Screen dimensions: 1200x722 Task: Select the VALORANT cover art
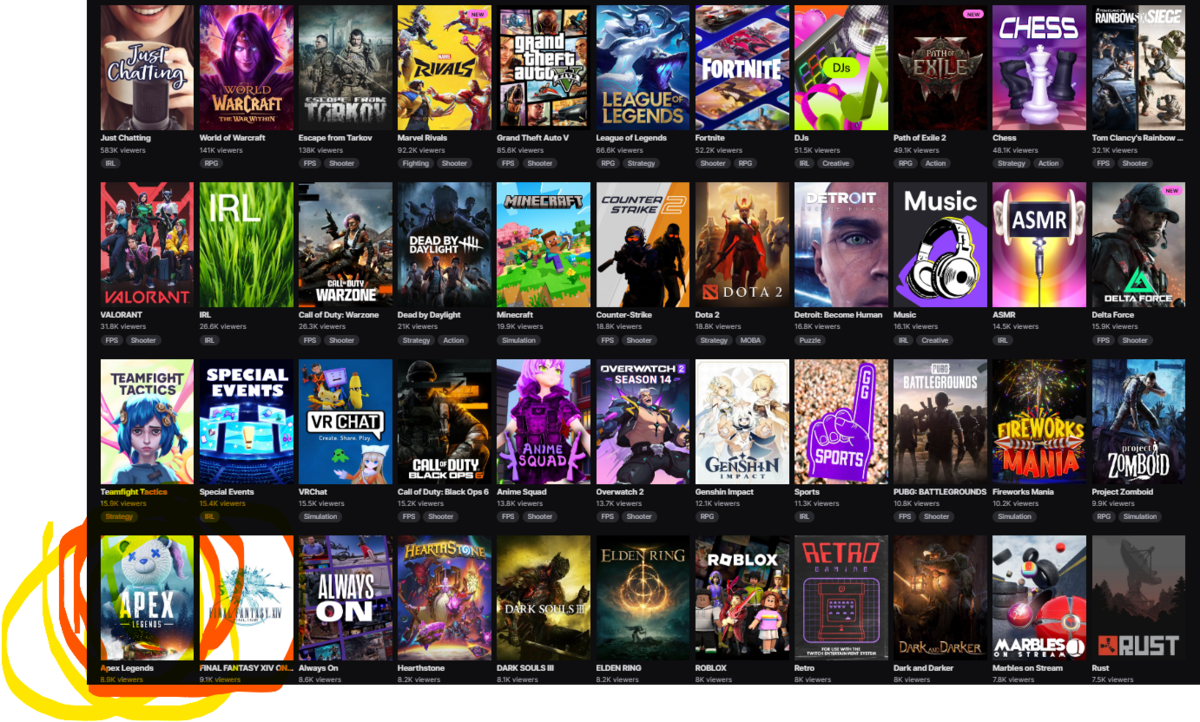(147, 244)
